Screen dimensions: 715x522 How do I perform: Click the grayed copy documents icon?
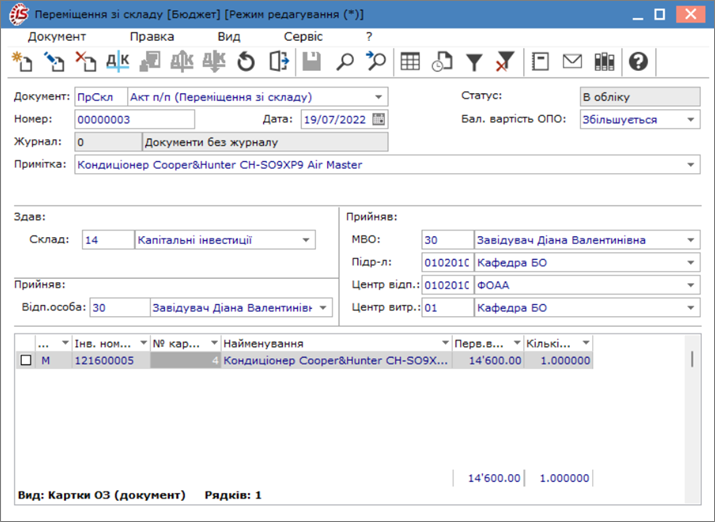pyautogui.click(x=150, y=62)
